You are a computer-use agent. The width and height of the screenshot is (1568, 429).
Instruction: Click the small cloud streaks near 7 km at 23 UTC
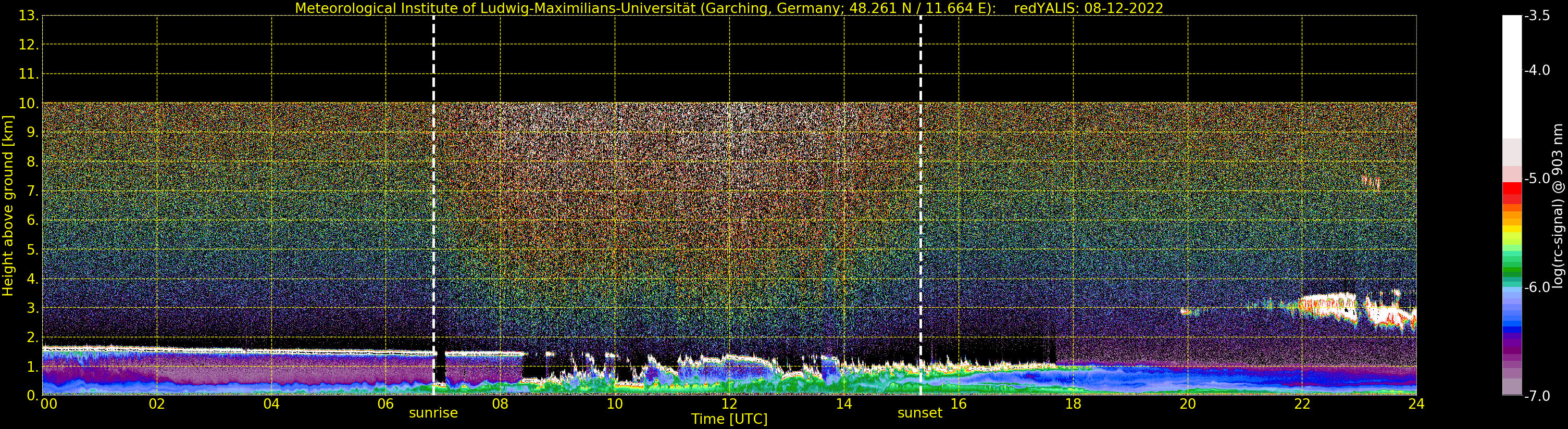(1370, 182)
